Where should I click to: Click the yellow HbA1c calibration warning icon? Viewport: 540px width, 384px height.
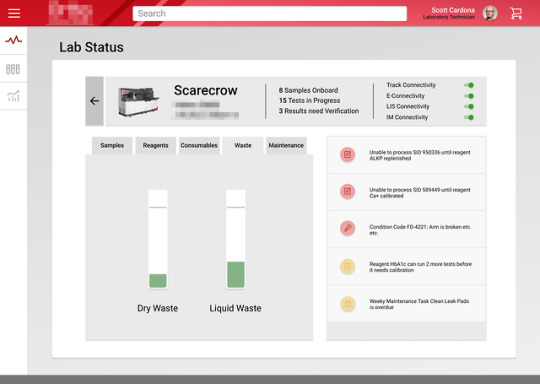tap(347, 266)
